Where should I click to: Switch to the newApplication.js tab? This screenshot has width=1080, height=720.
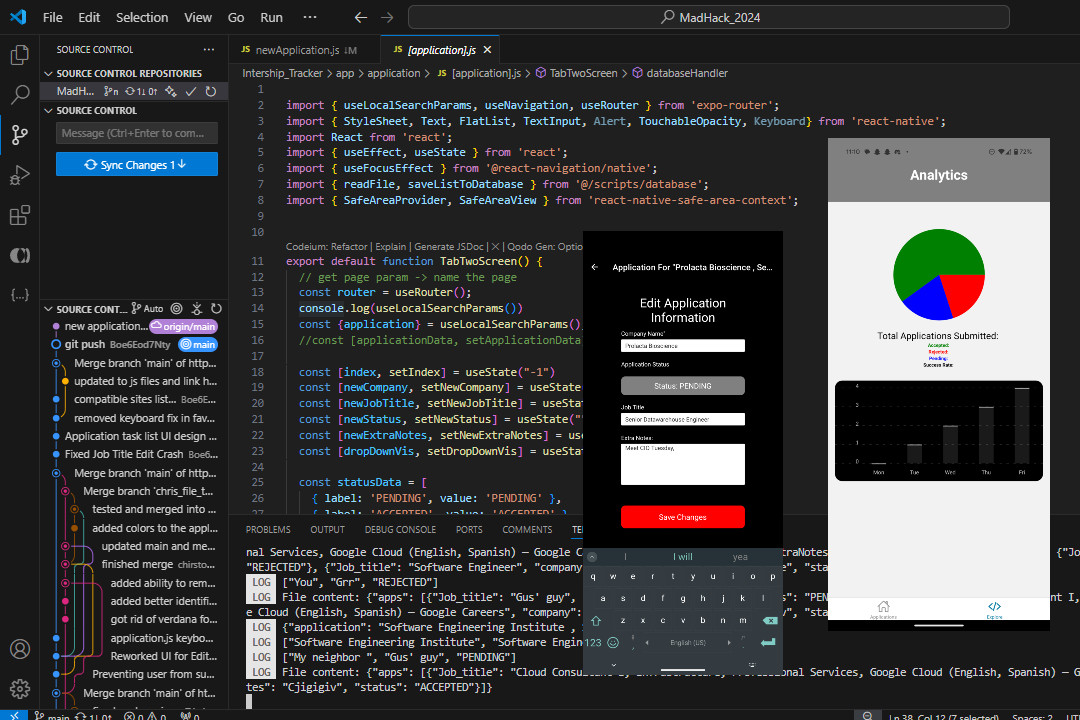pos(297,50)
